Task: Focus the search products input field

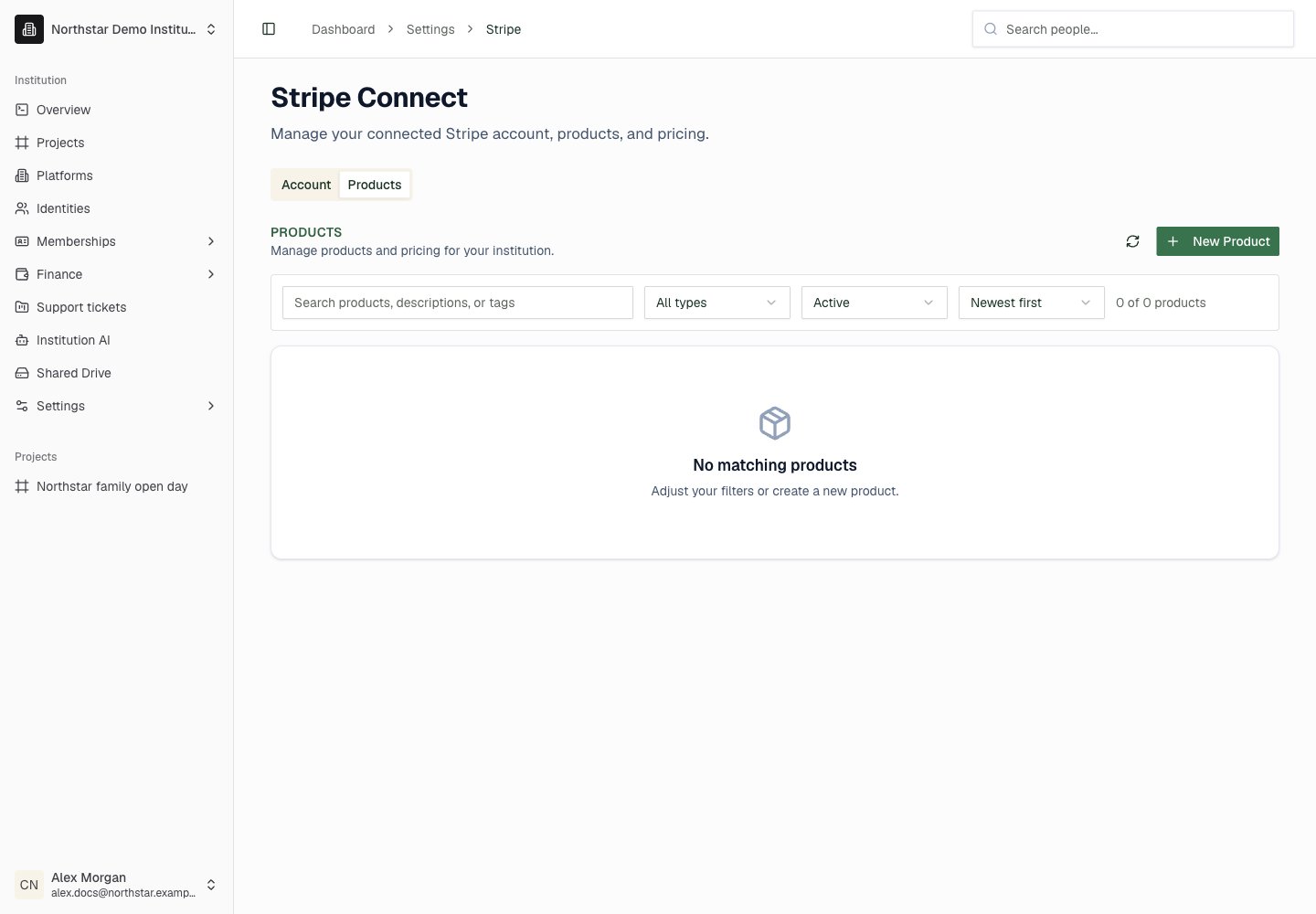Action: pyautogui.click(x=458, y=303)
